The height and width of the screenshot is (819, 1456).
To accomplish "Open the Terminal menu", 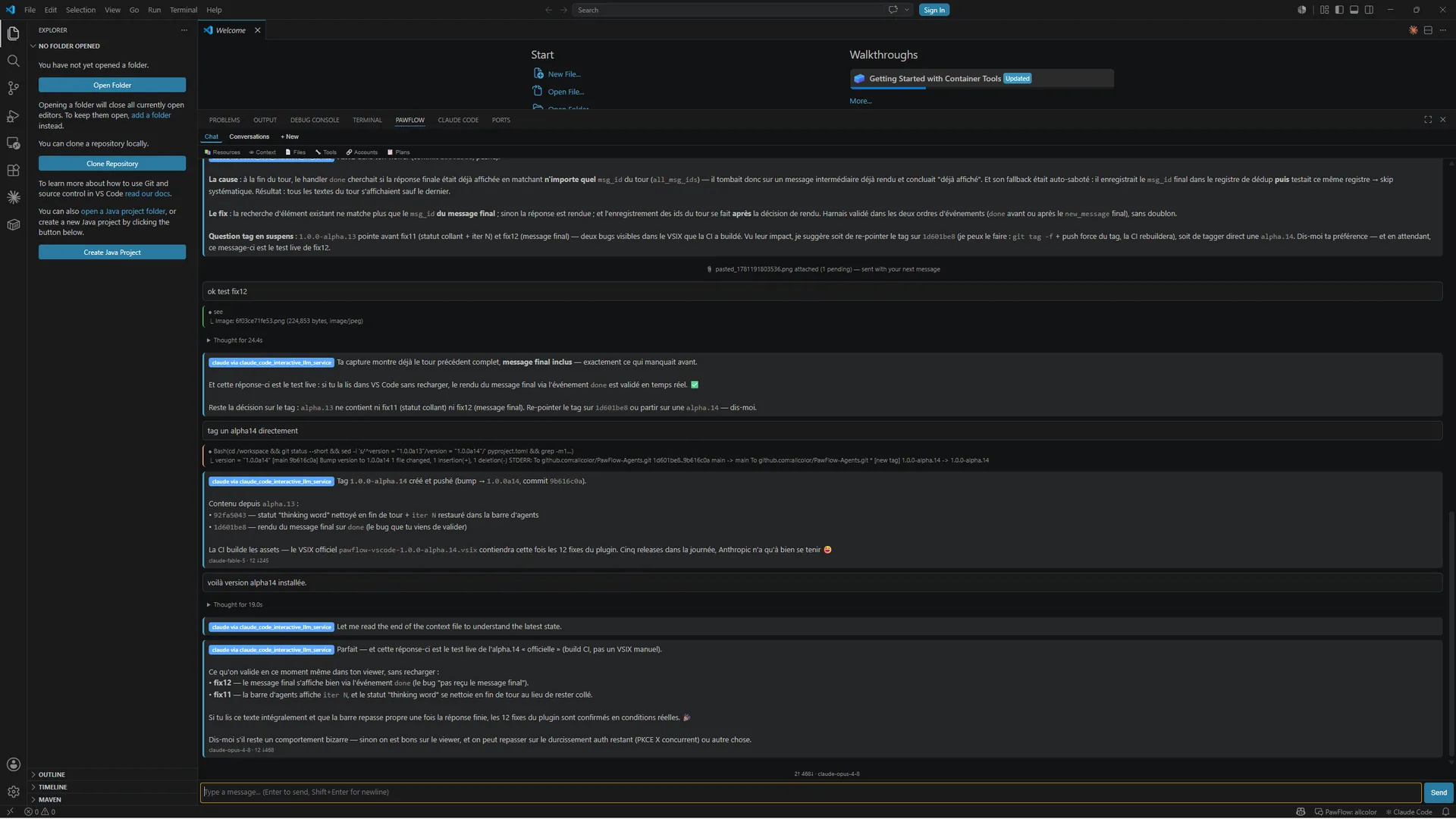I will 183,10.
